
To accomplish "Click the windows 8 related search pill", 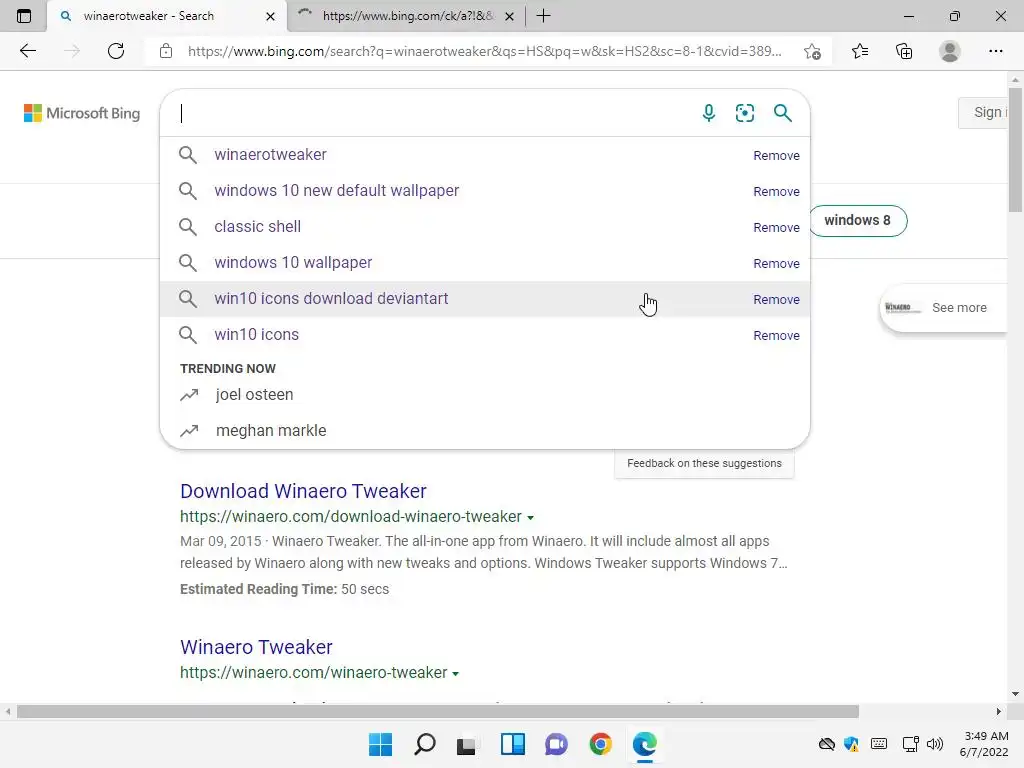I will click(857, 220).
